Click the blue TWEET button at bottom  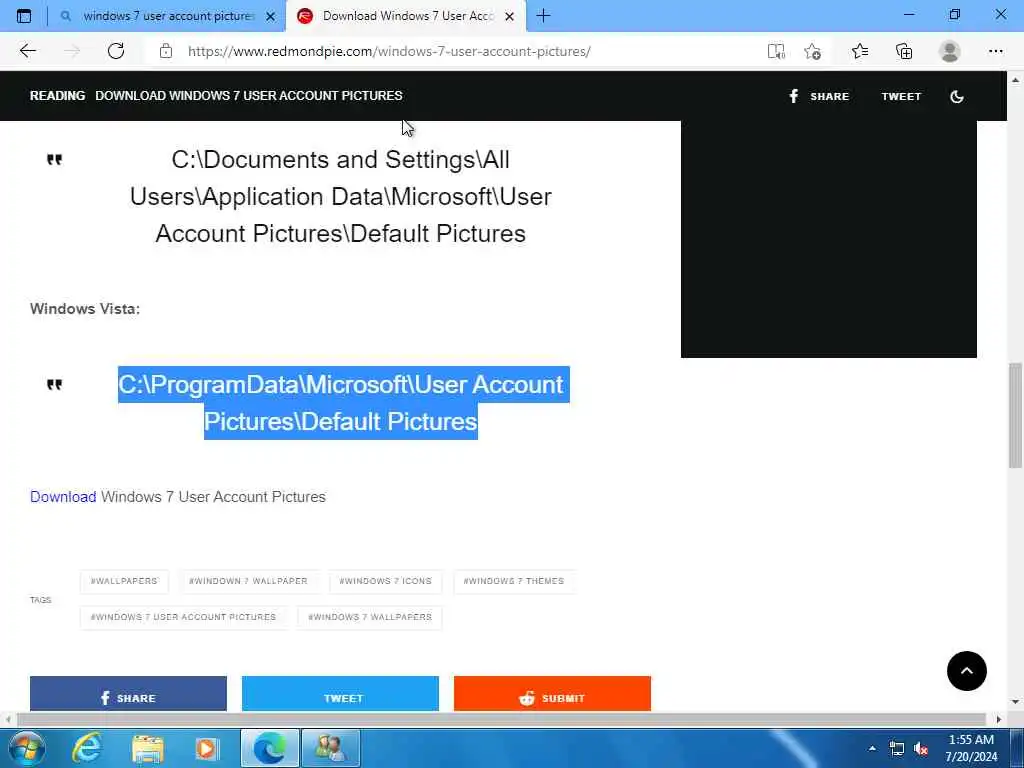tap(340, 694)
